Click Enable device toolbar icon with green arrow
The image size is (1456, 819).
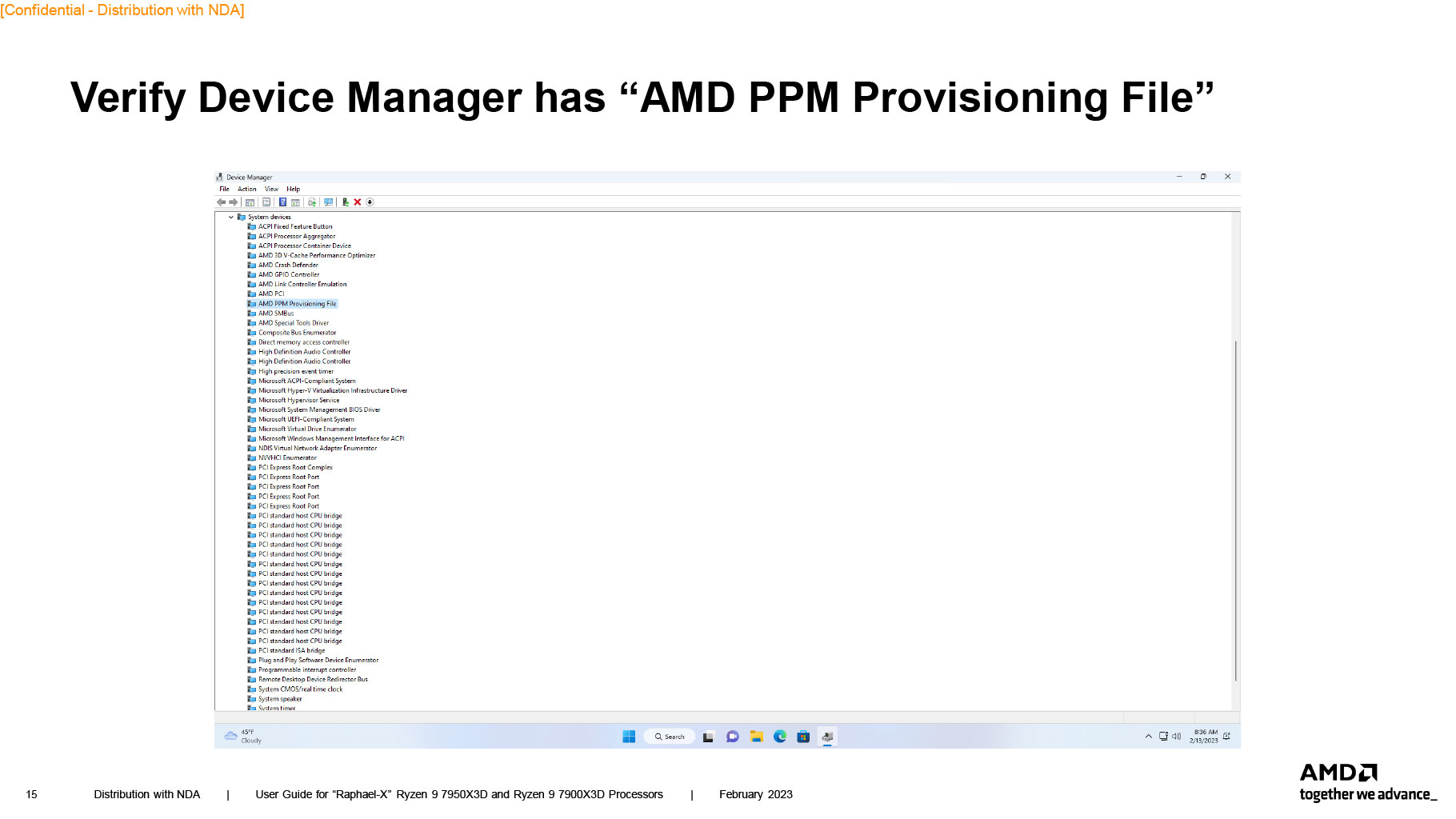pyautogui.click(x=345, y=202)
